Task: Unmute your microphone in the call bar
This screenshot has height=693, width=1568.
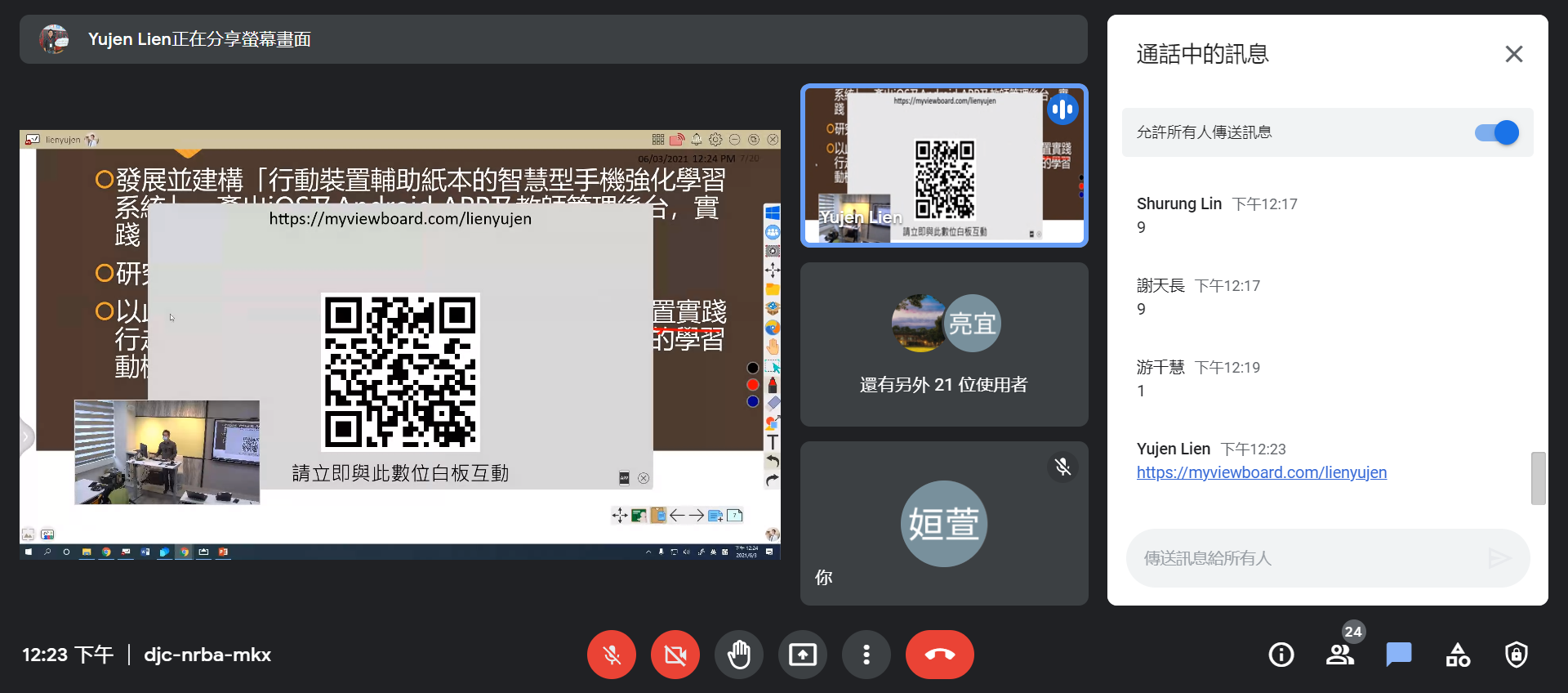Action: [x=612, y=655]
